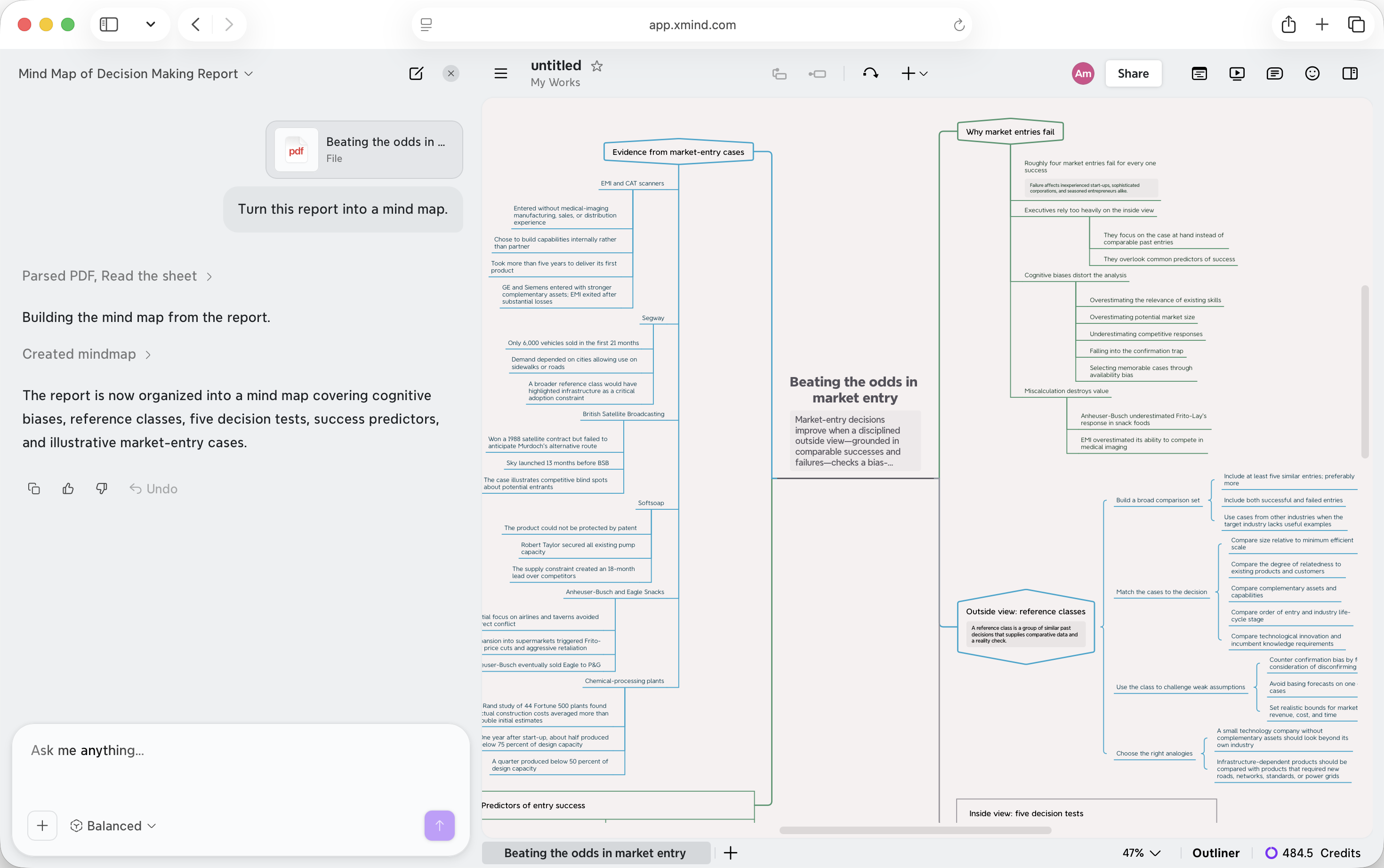
Task: Expand the Created mindmap step
Action: pos(87,354)
